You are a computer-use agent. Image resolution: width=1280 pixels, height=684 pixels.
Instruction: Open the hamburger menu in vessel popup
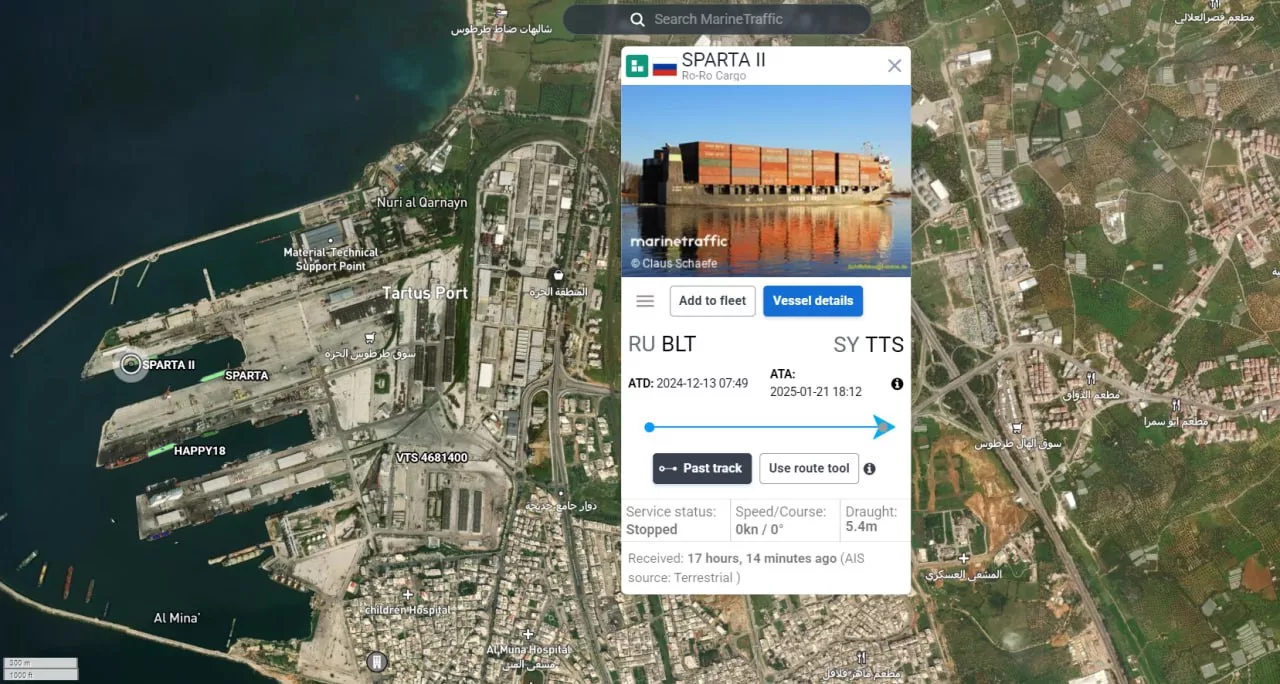tap(645, 301)
